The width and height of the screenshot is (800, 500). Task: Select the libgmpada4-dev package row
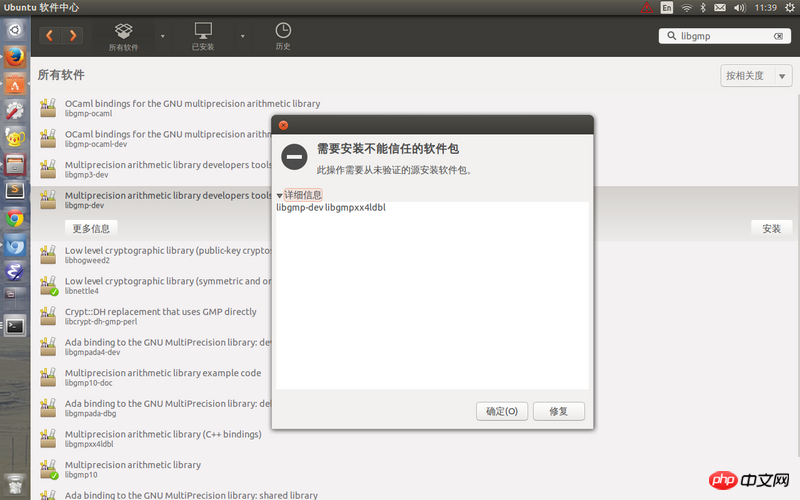tap(153, 346)
